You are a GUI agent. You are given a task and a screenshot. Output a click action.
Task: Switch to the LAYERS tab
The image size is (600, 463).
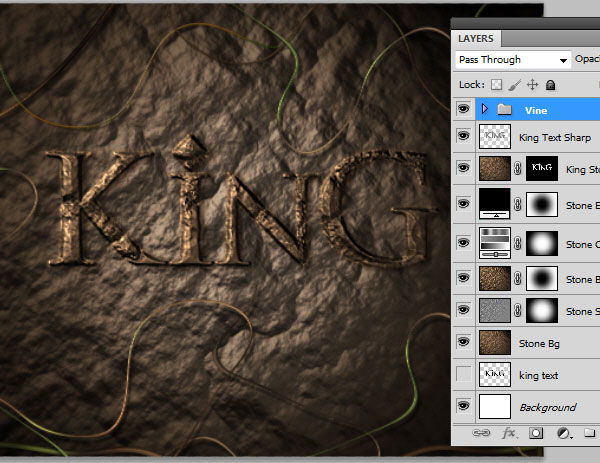[476, 39]
